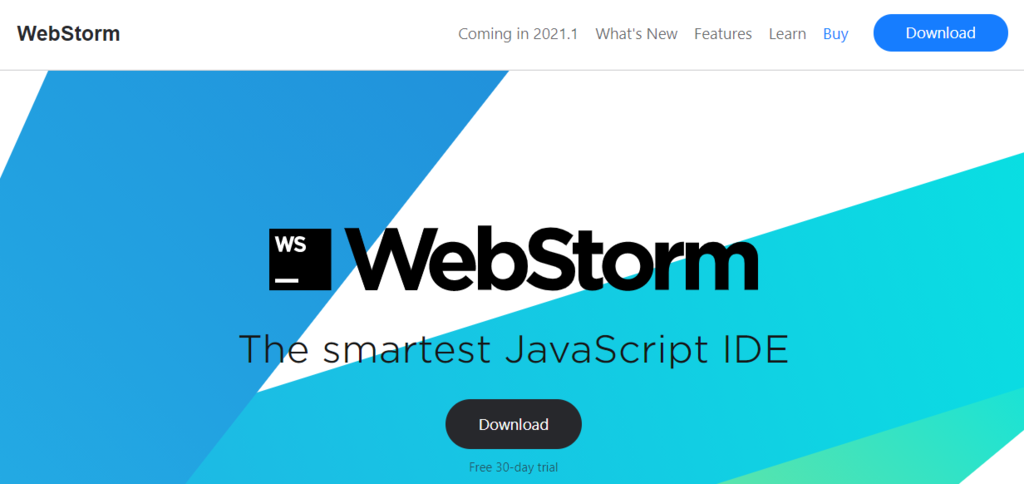Open the Learn navigation item
Viewport: 1024px width, 484px height.
(787, 34)
